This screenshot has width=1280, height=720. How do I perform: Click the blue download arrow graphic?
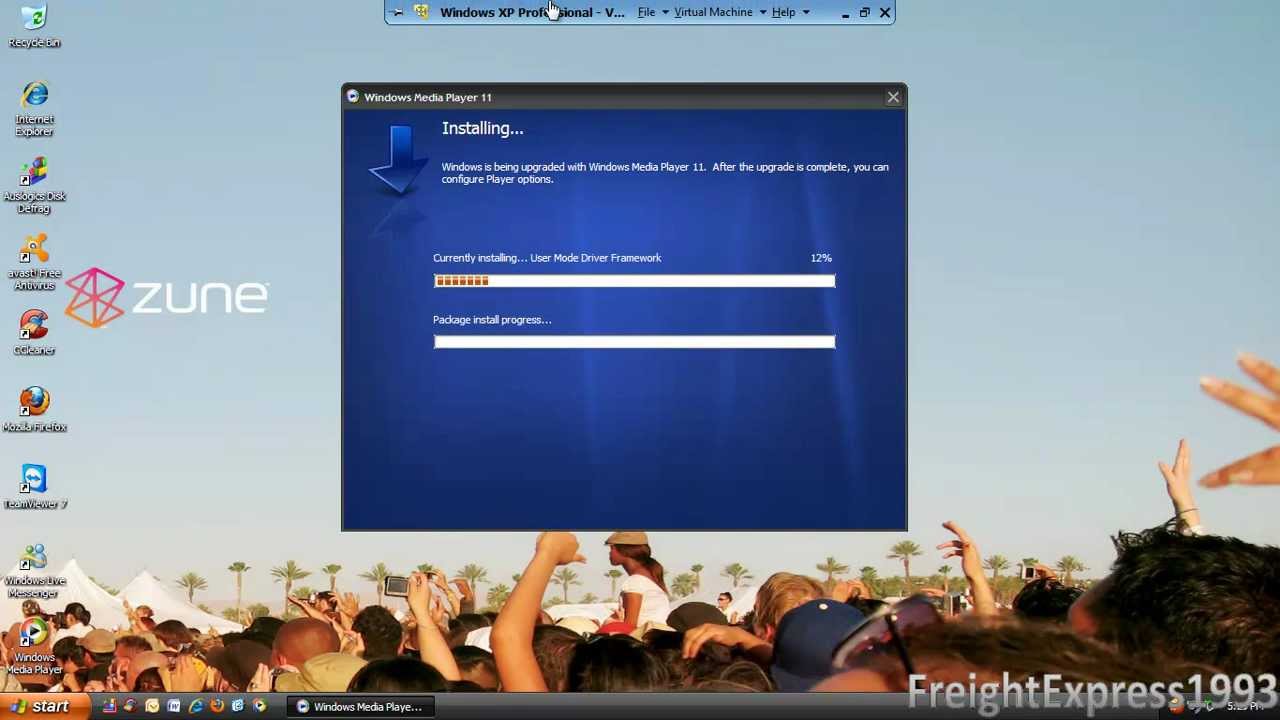(x=399, y=158)
